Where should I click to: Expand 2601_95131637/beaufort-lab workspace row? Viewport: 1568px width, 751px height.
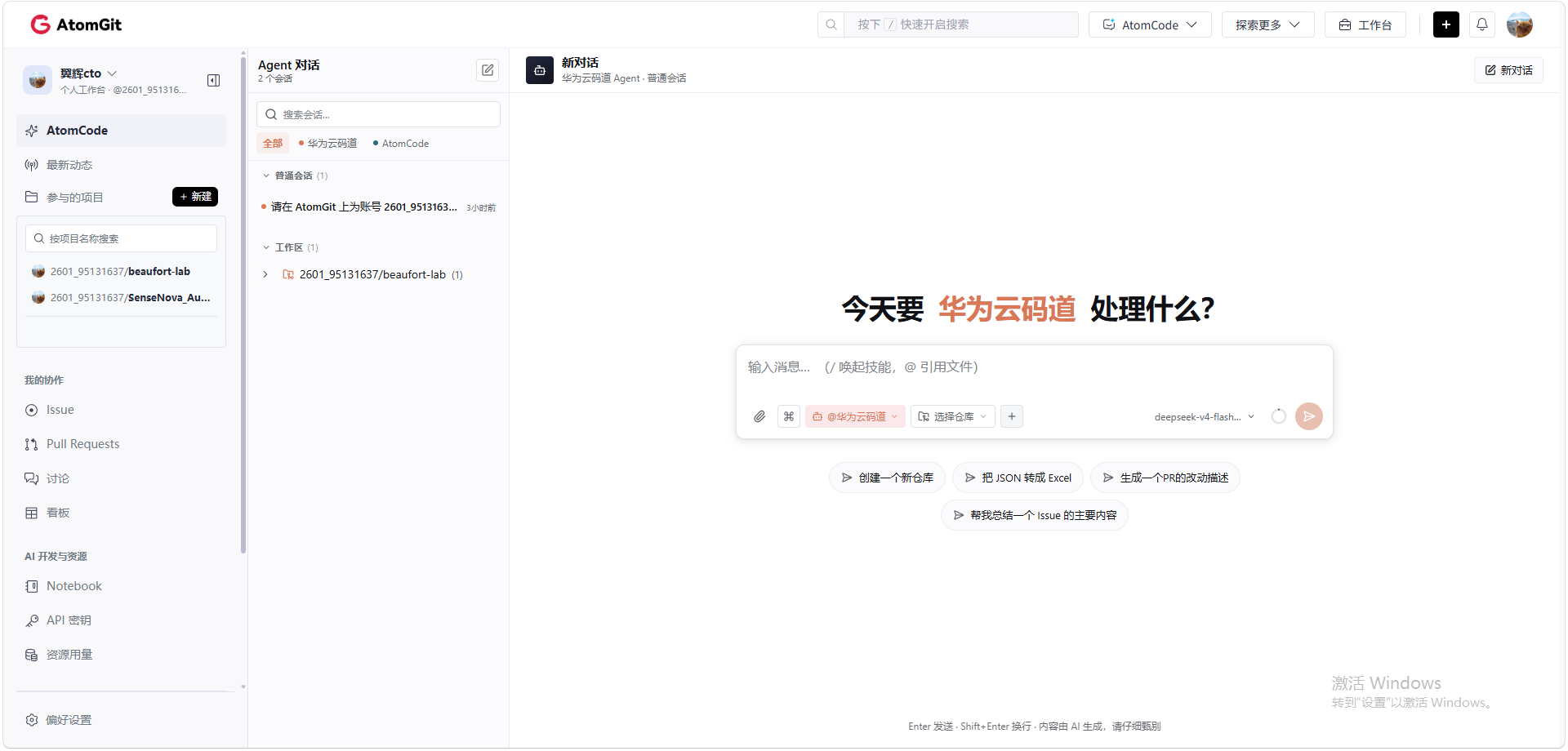click(265, 274)
